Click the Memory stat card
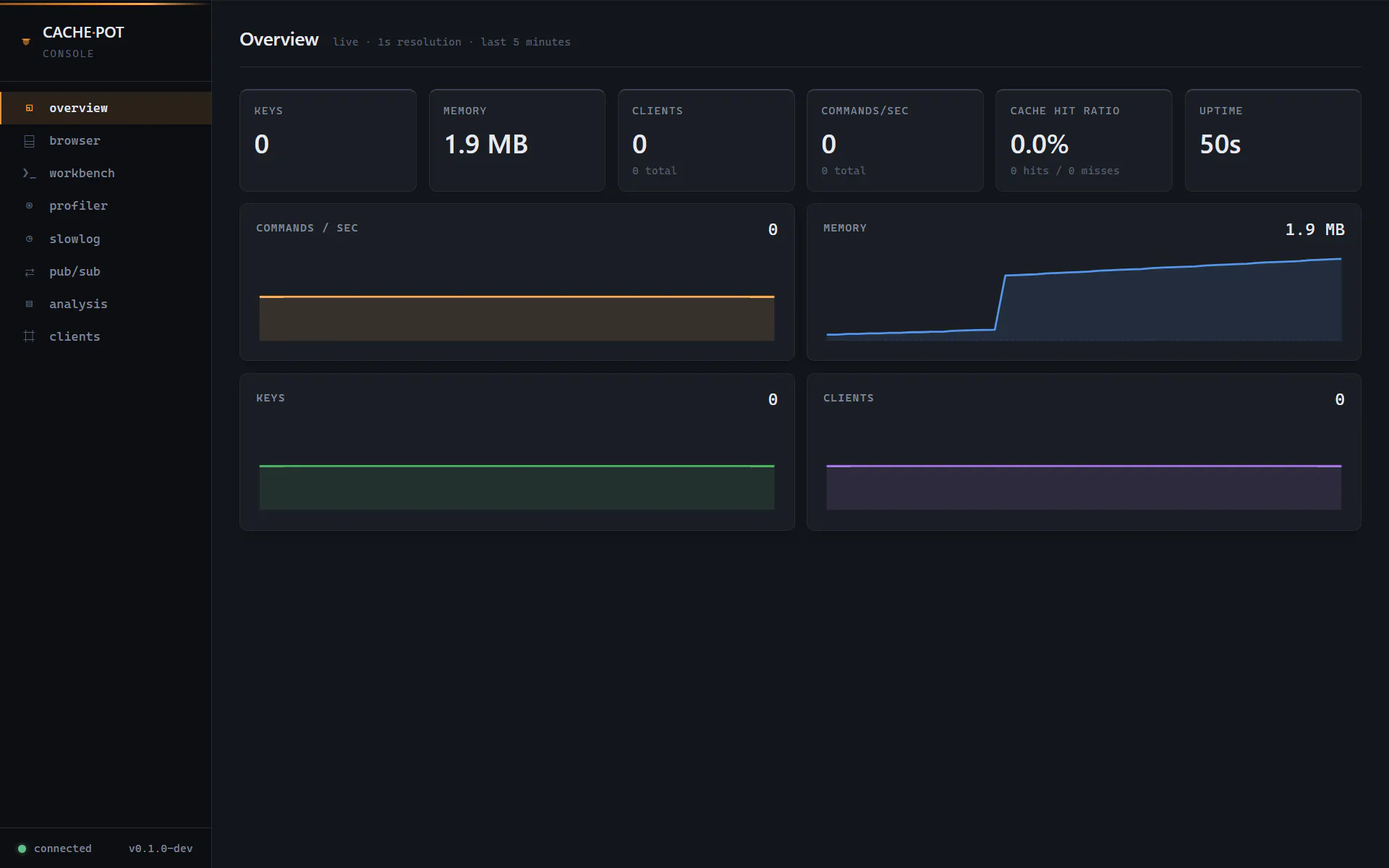This screenshot has width=1389, height=868. tap(517, 140)
